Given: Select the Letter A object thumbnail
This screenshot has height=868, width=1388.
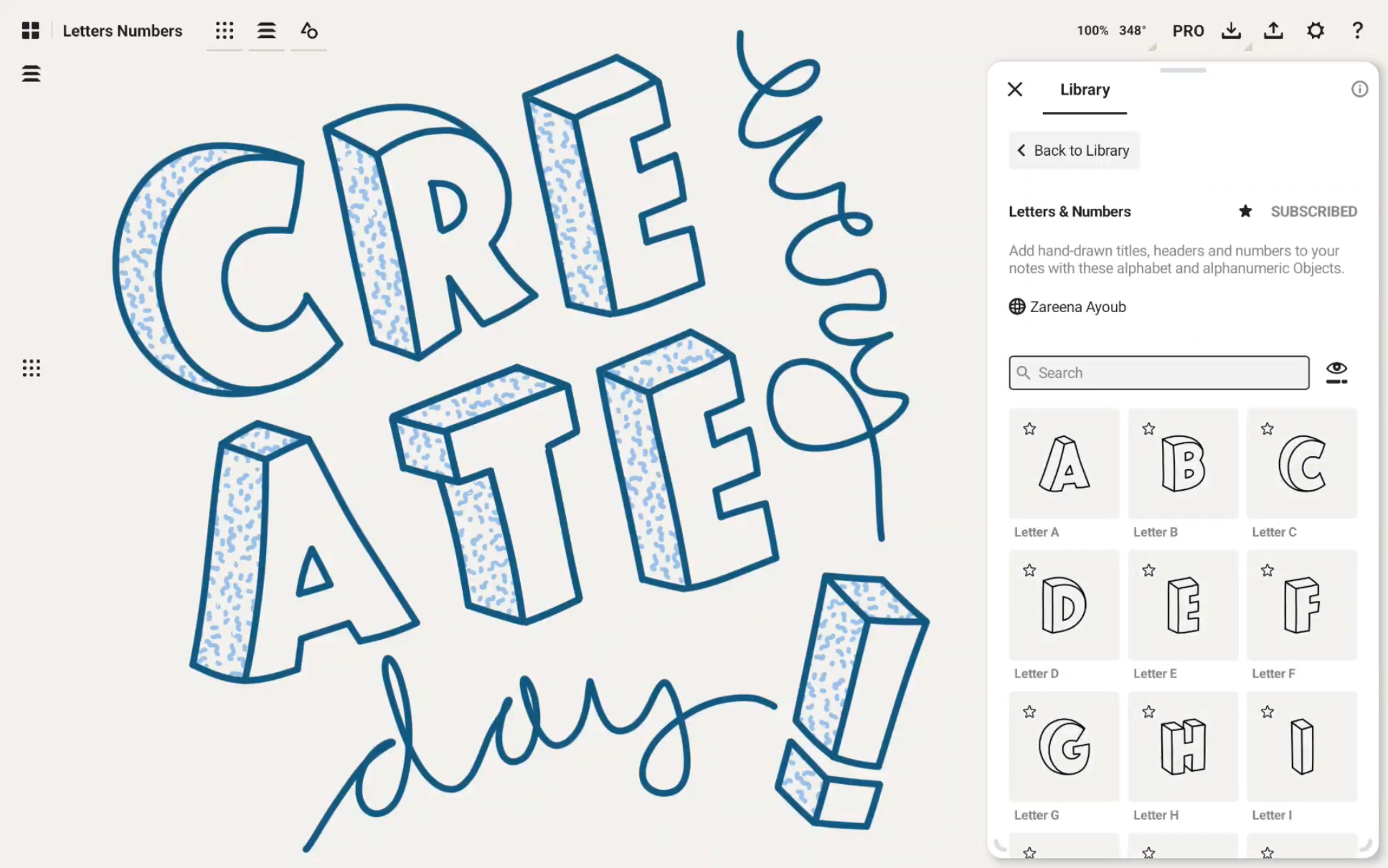Looking at the screenshot, I should click(x=1064, y=463).
